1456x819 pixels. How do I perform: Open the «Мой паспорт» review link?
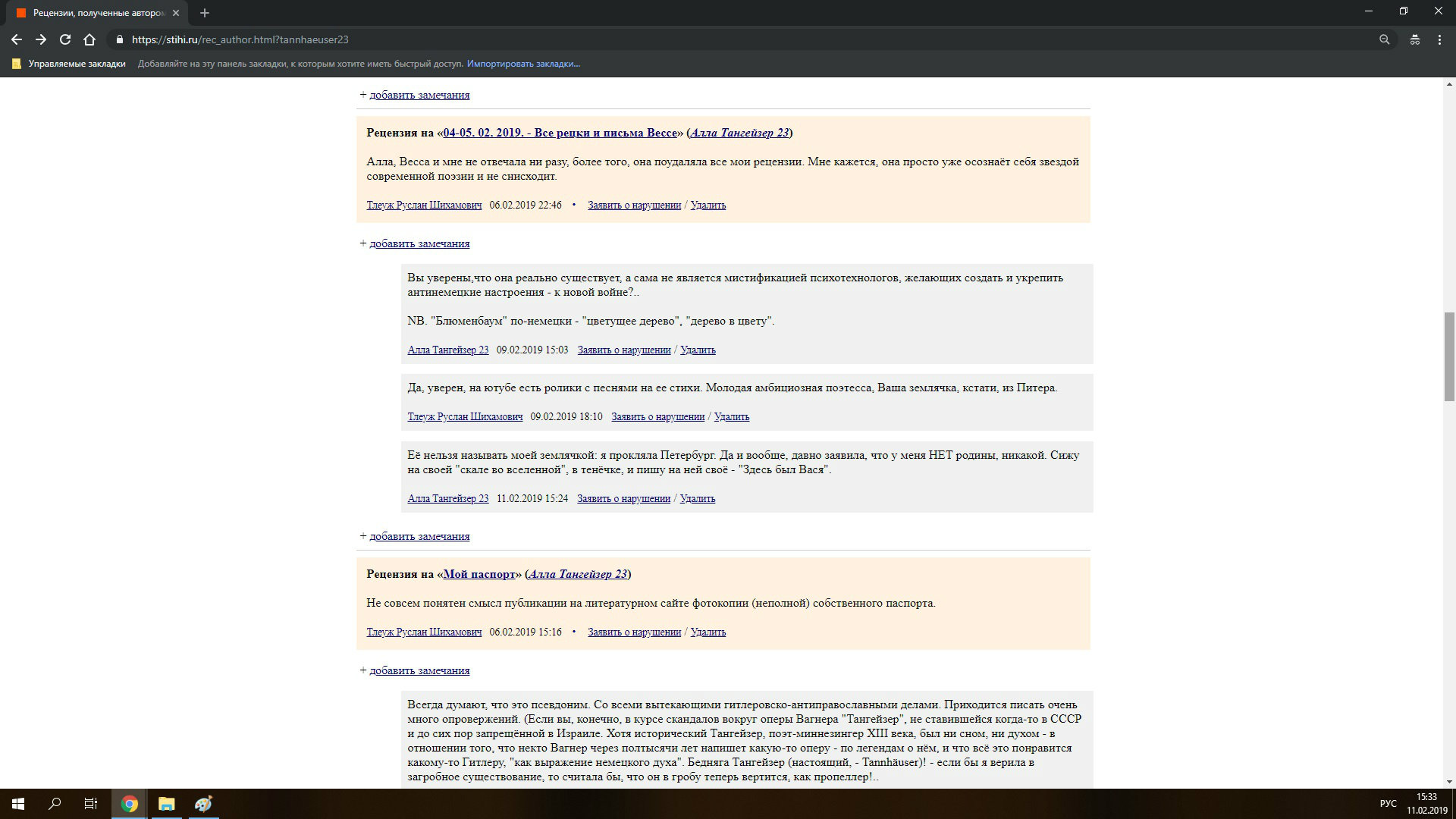pyautogui.click(x=479, y=574)
